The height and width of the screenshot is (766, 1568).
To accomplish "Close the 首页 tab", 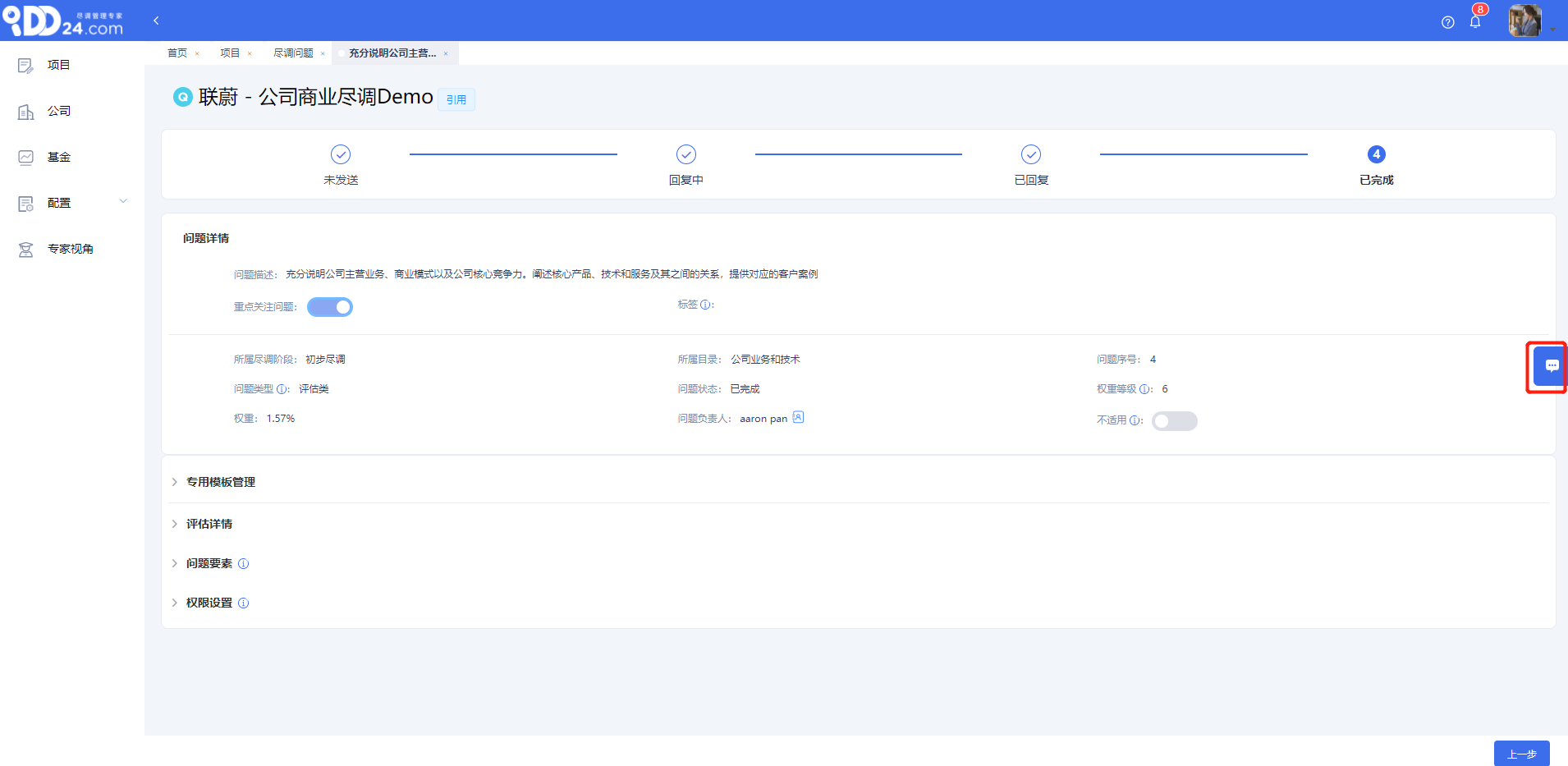I will (197, 54).
